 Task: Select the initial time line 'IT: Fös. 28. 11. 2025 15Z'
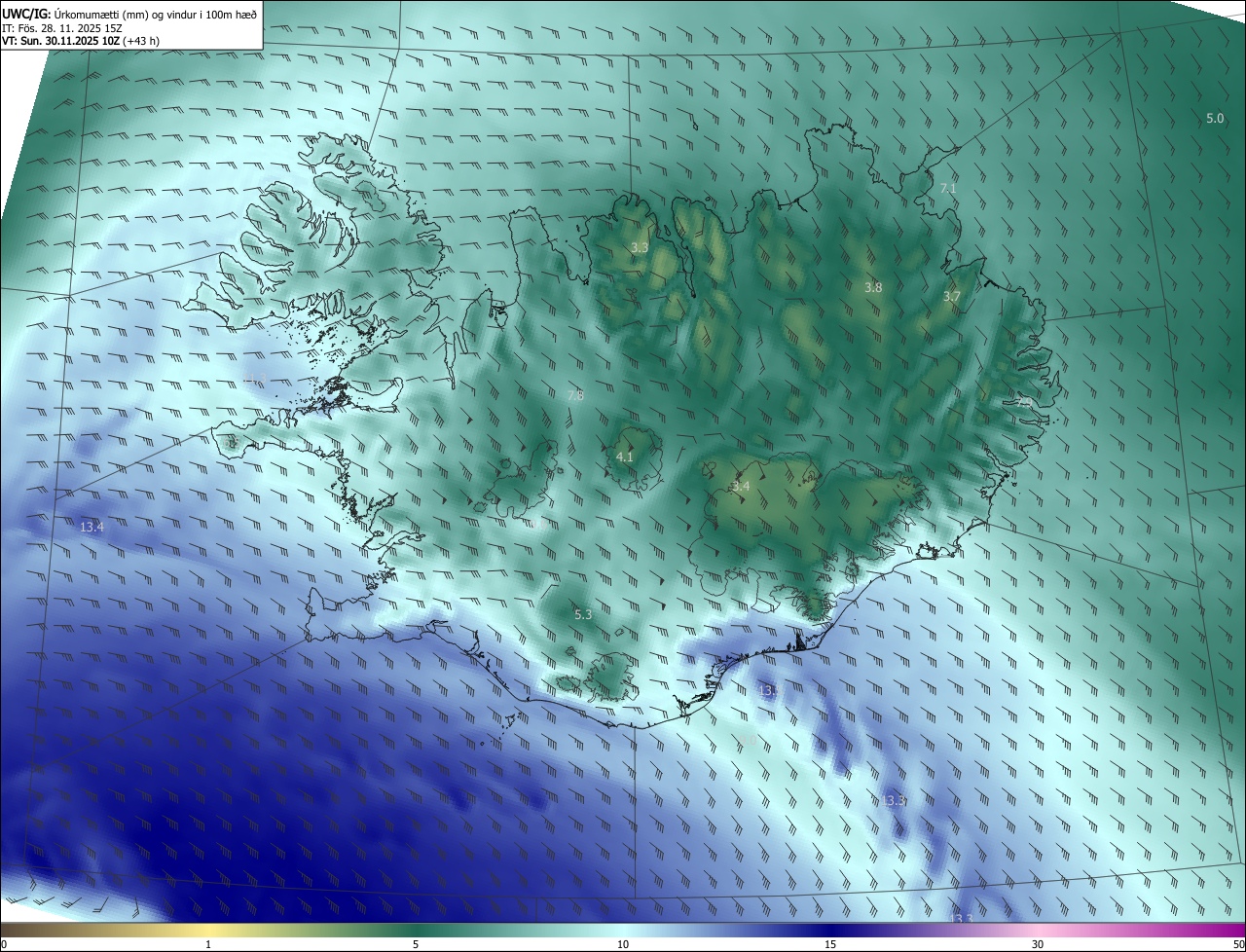[61, 27]
